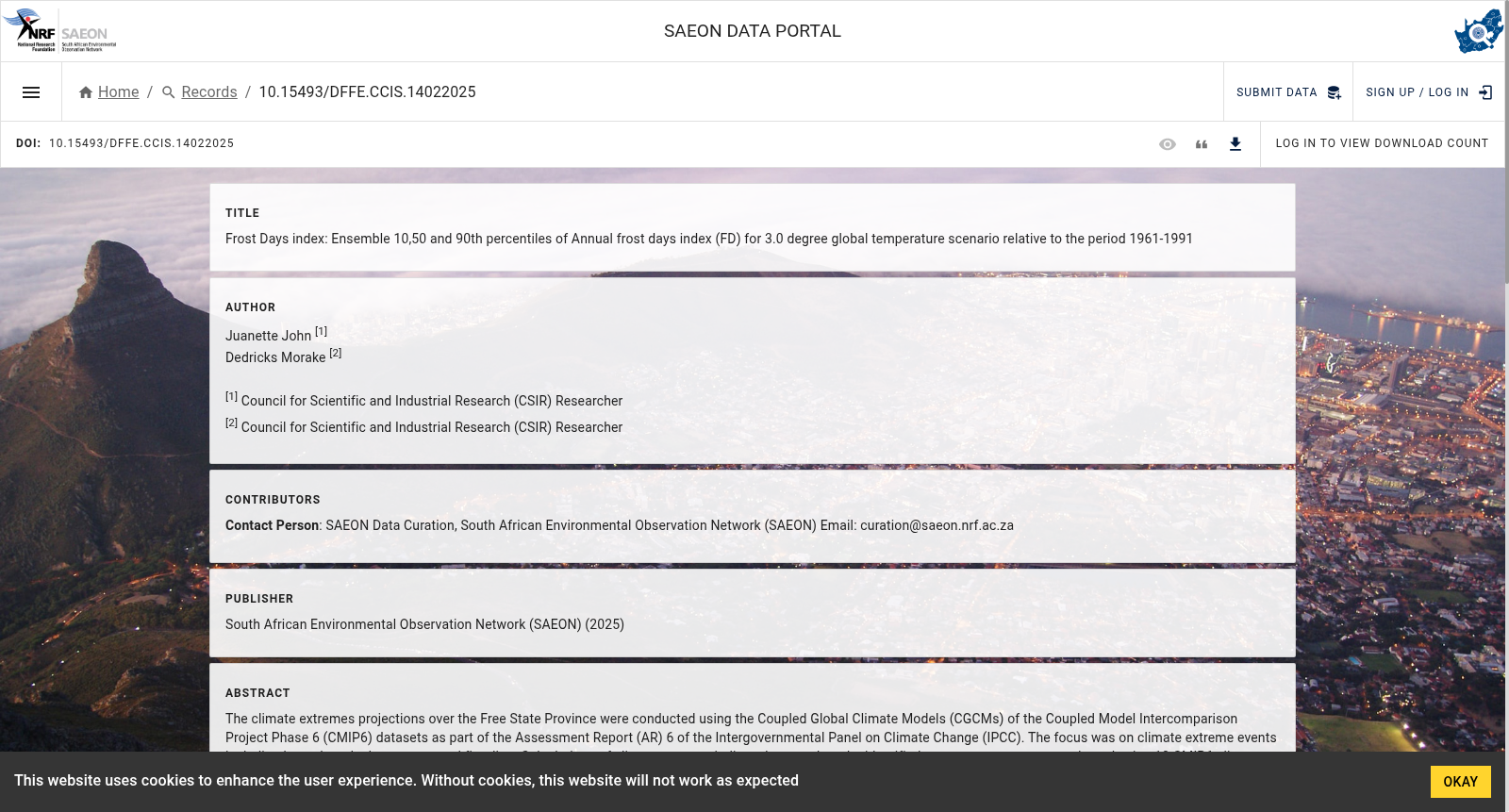Click the publisher text South African Environmental Observation Network

coord(424,624)
